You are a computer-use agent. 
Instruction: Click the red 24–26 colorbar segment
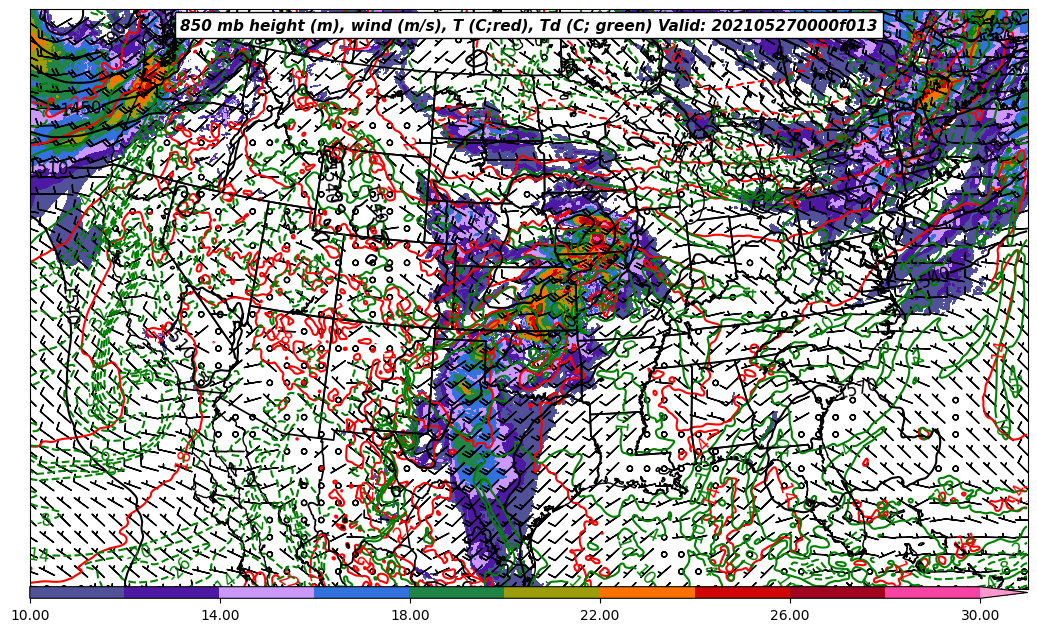click(x=742, y=592)
